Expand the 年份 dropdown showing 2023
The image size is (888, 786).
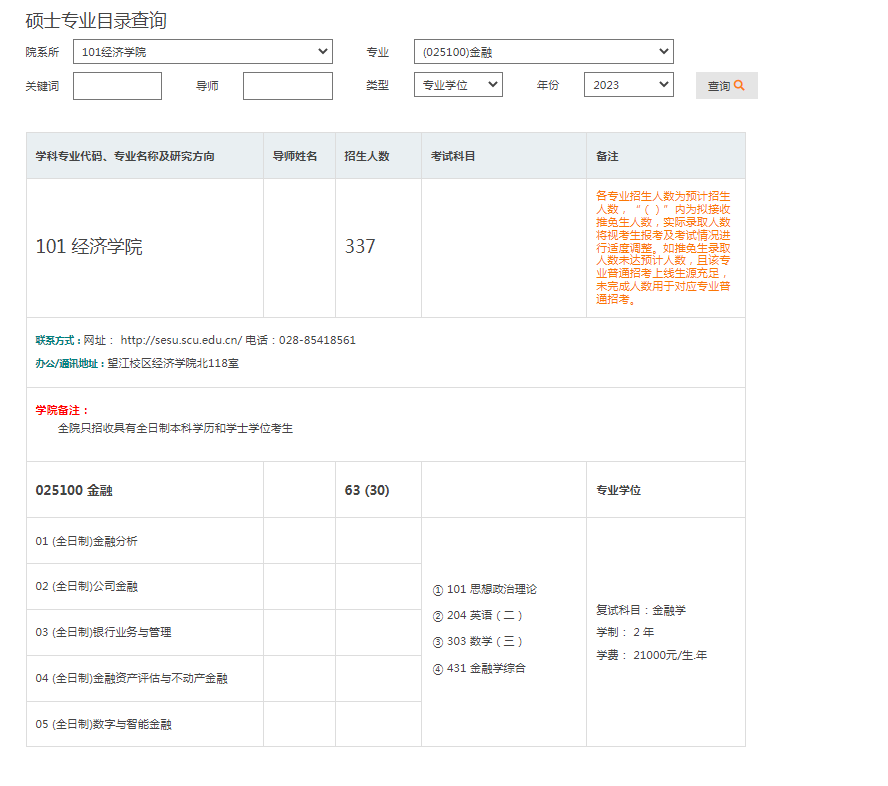628,85
